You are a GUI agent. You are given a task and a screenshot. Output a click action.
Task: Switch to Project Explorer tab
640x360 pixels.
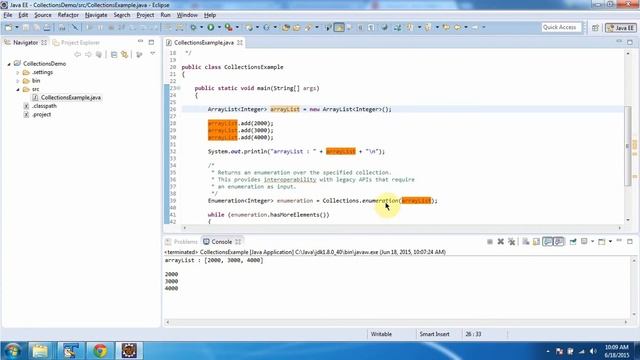[x=76, y=42]
